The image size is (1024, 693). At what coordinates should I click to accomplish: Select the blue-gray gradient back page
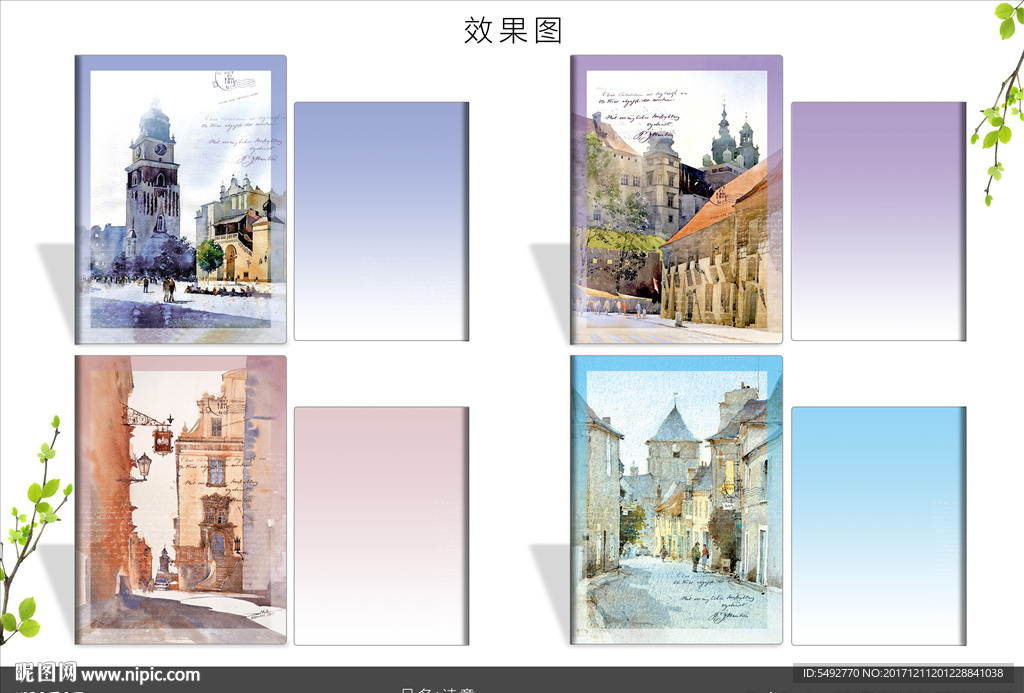point(381,221)
